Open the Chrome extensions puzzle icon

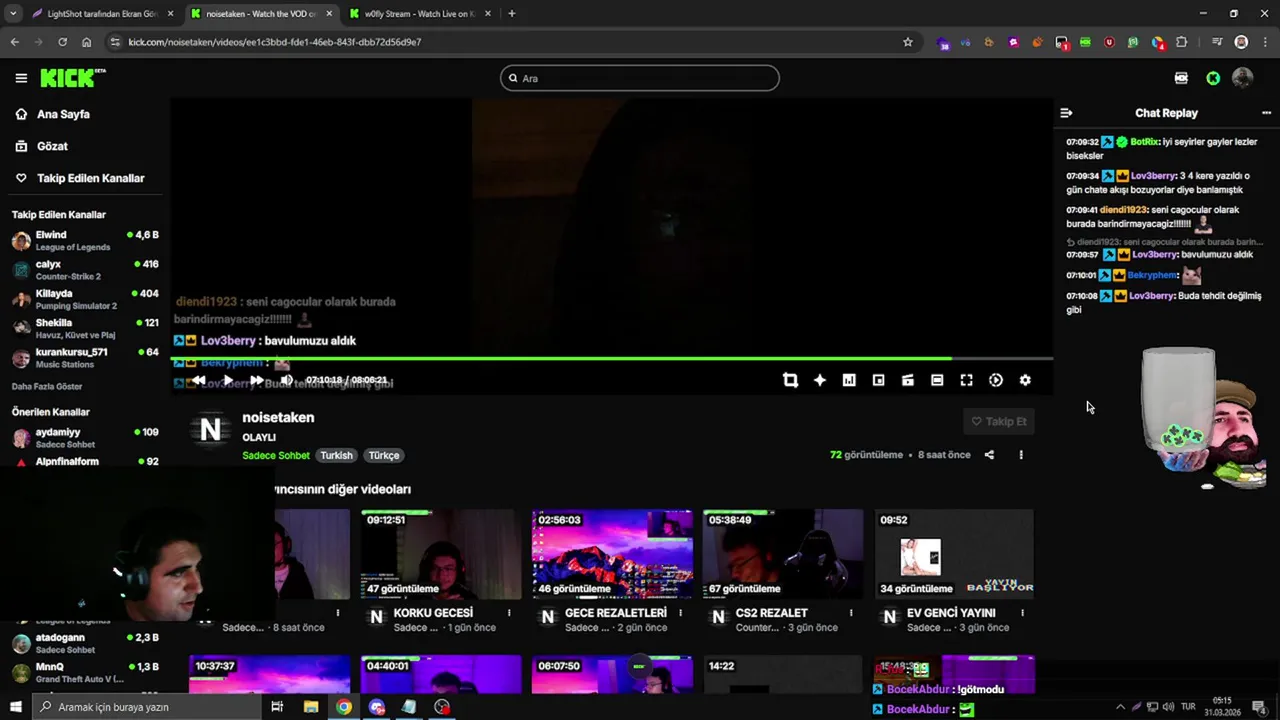(x=1182, y=42)
